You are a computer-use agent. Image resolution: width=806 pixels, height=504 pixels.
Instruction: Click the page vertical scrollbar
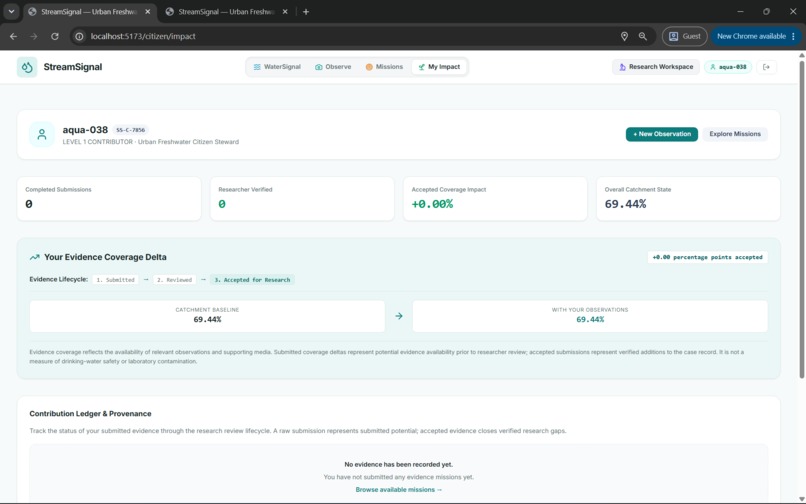[x=801, y=220]
